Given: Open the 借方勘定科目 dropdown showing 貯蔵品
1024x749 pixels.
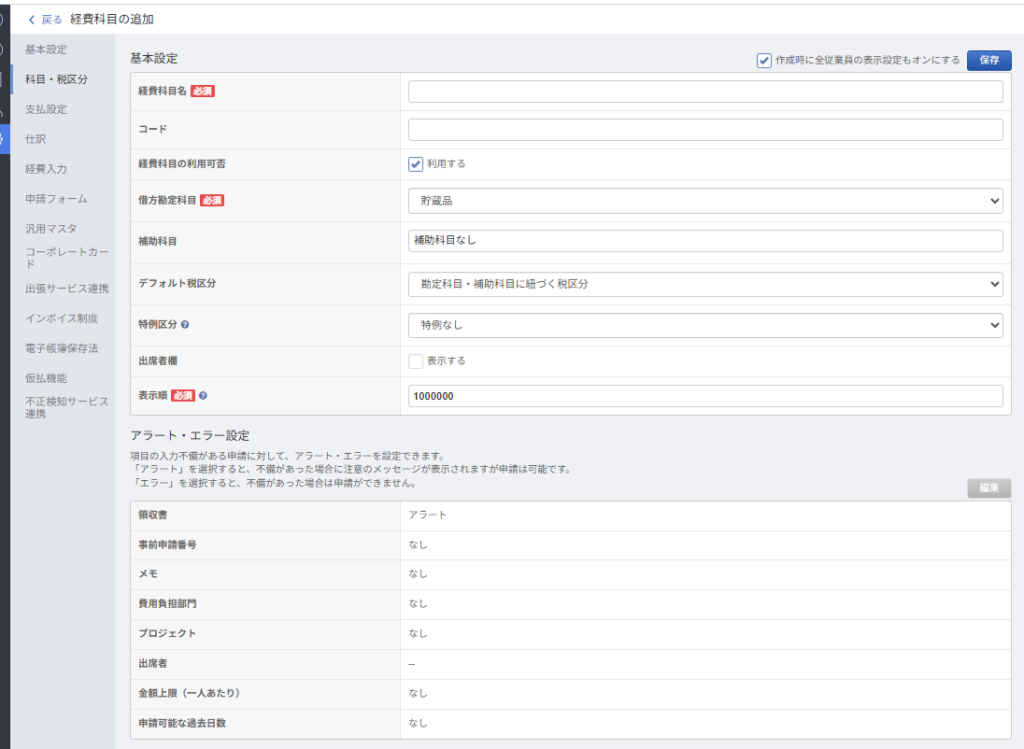Looking at the screenshot, I should [705, 201].
